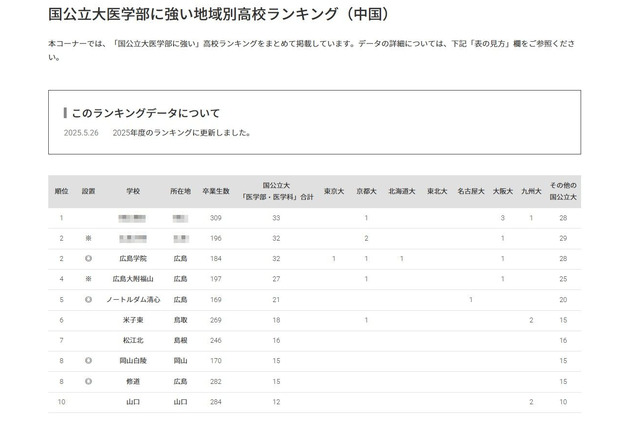Select 松江北 in the ranking table

133,340
